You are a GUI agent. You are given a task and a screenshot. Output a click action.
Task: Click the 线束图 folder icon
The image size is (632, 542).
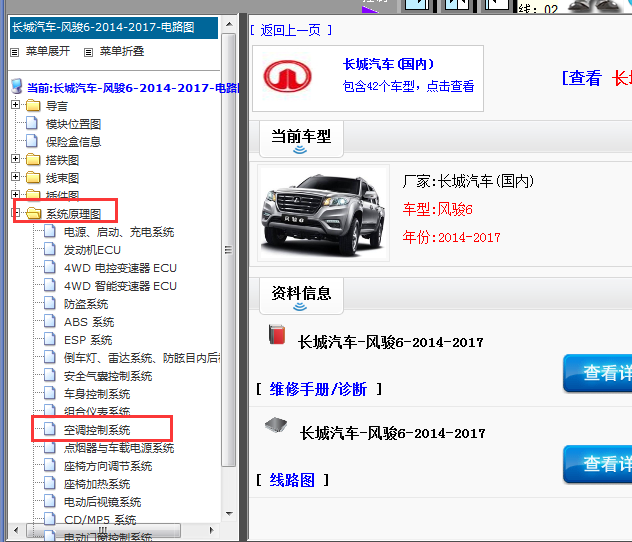coord(33,177)
